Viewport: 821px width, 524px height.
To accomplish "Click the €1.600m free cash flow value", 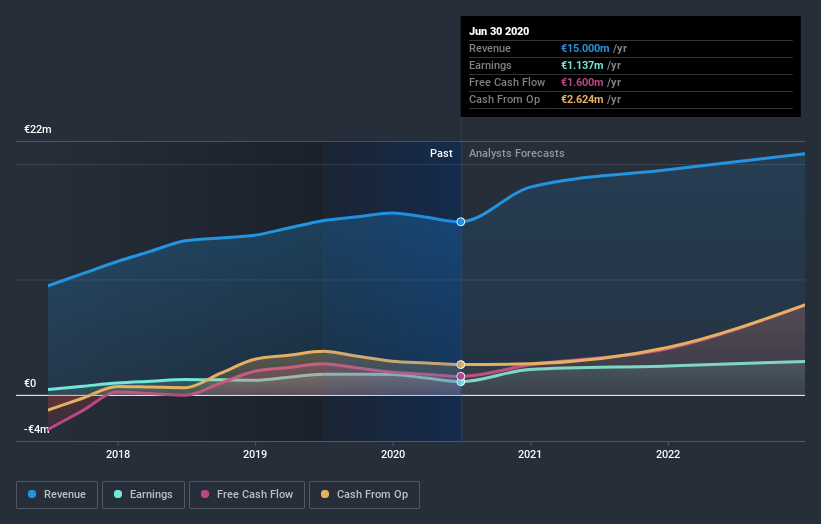I will 582,82.
